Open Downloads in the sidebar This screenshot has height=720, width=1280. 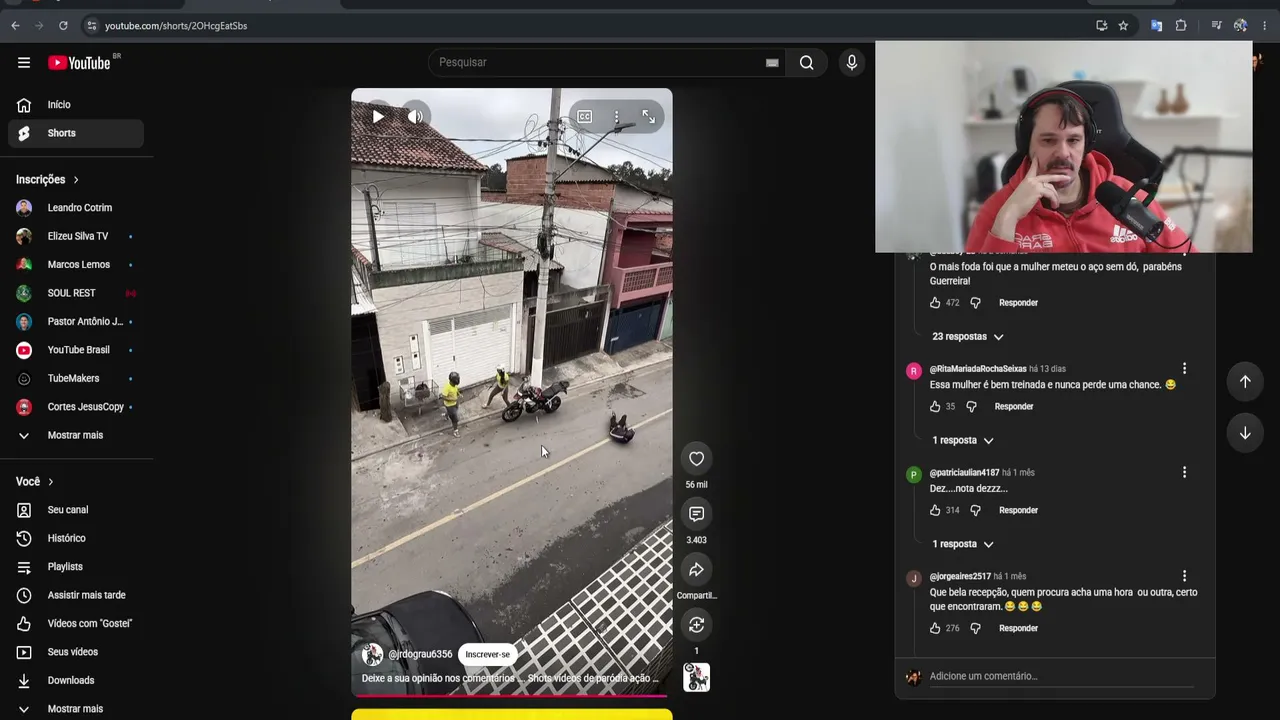coord(76,680)
